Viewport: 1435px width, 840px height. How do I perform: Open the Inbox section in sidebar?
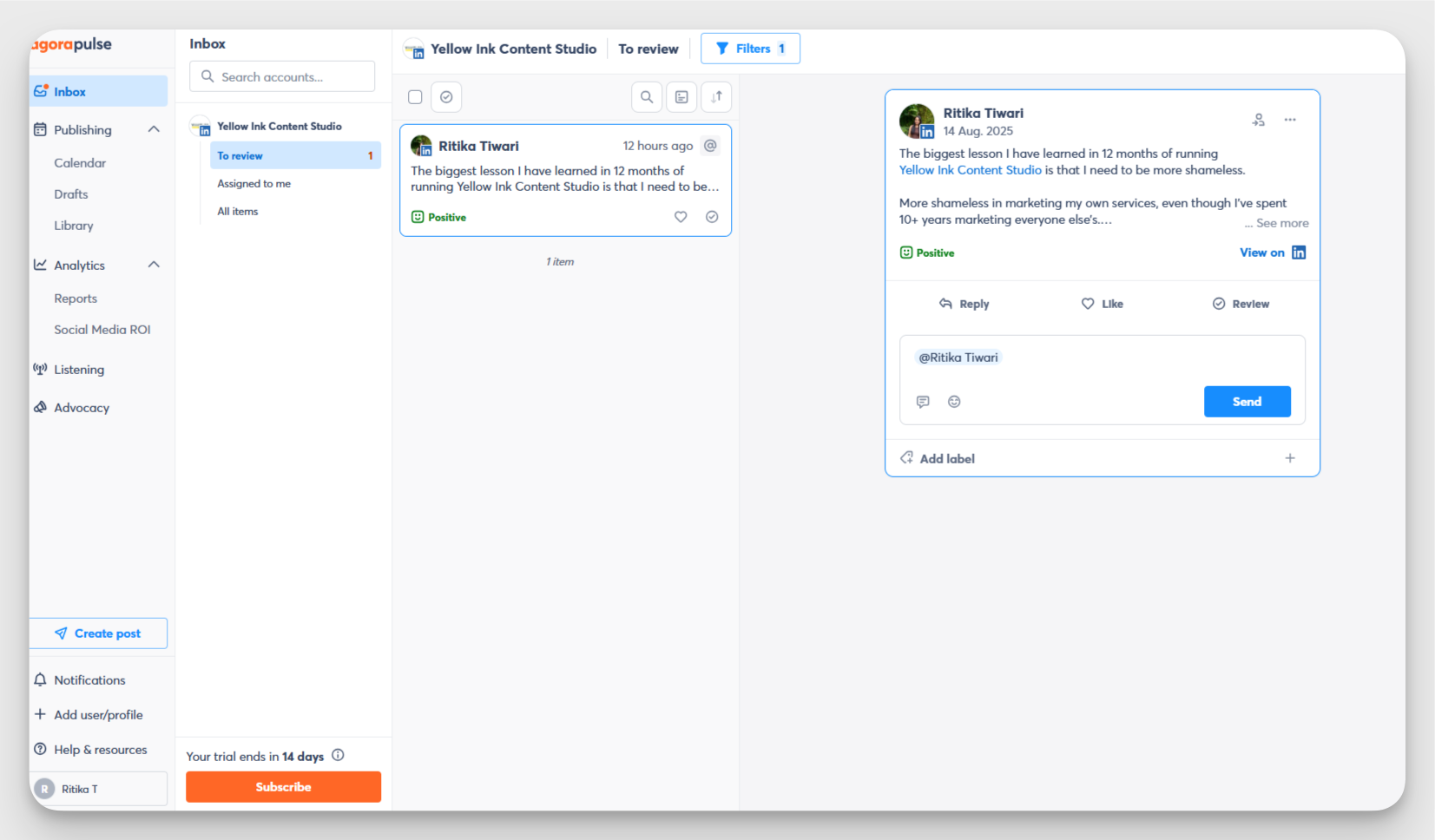click(x=98, y=91)
